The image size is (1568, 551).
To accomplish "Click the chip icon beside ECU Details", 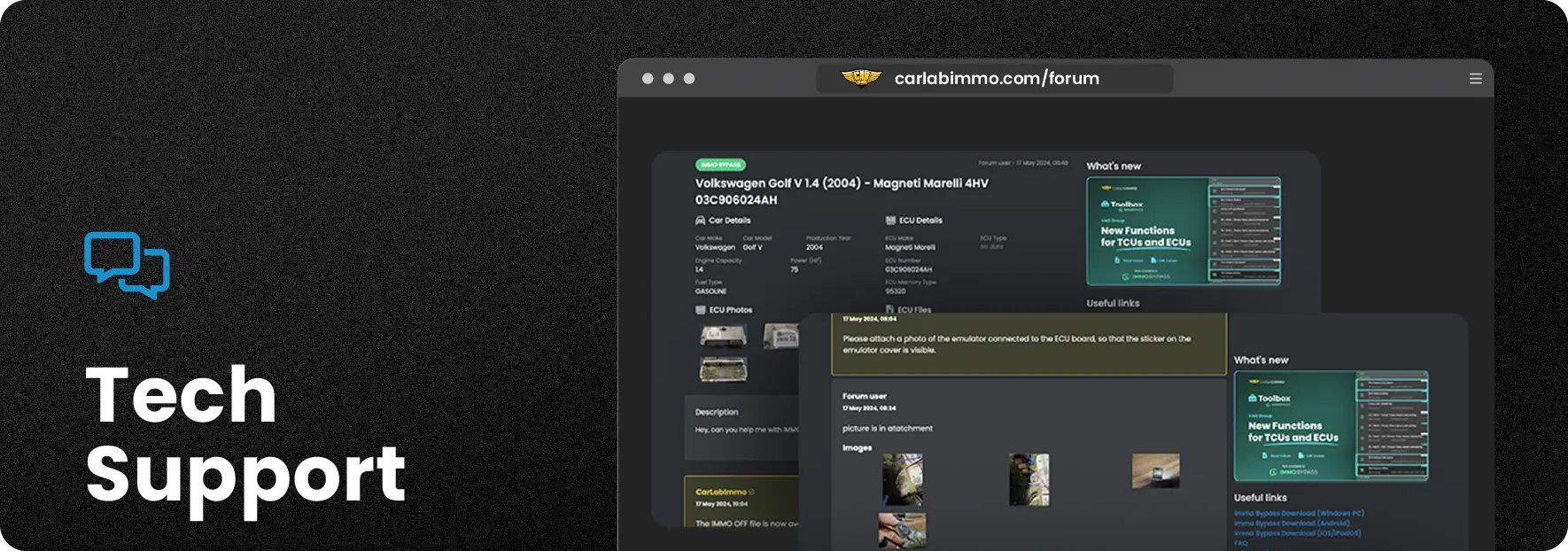I will point(890,221).
